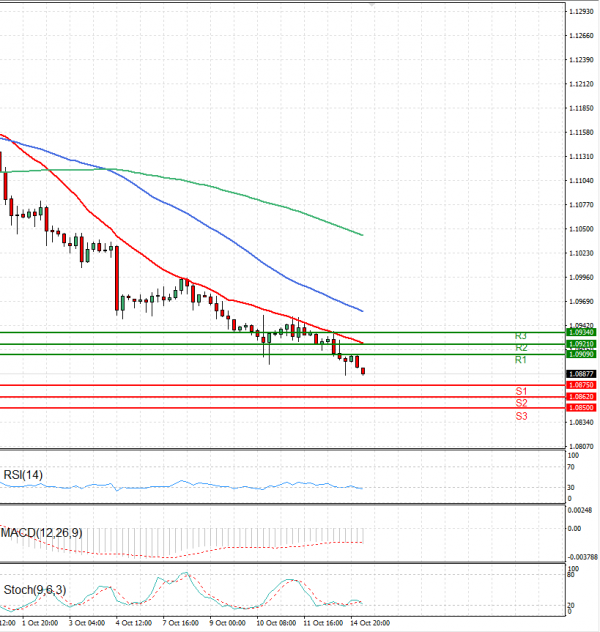Screen dimensions: 600x632
Task: Select the 1.08500 red price tag
Action: coord(581,407)
